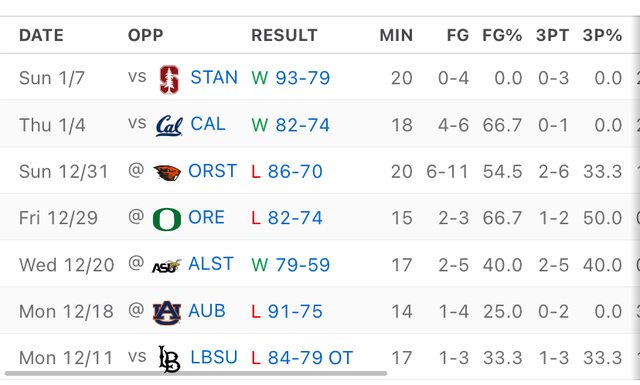Open the STAN team link
This screenshot has width=640, height=385.
214,78
